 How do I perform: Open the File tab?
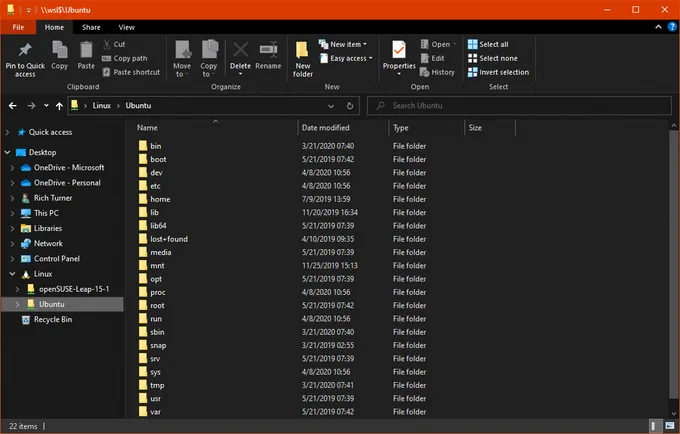(18, 27)
